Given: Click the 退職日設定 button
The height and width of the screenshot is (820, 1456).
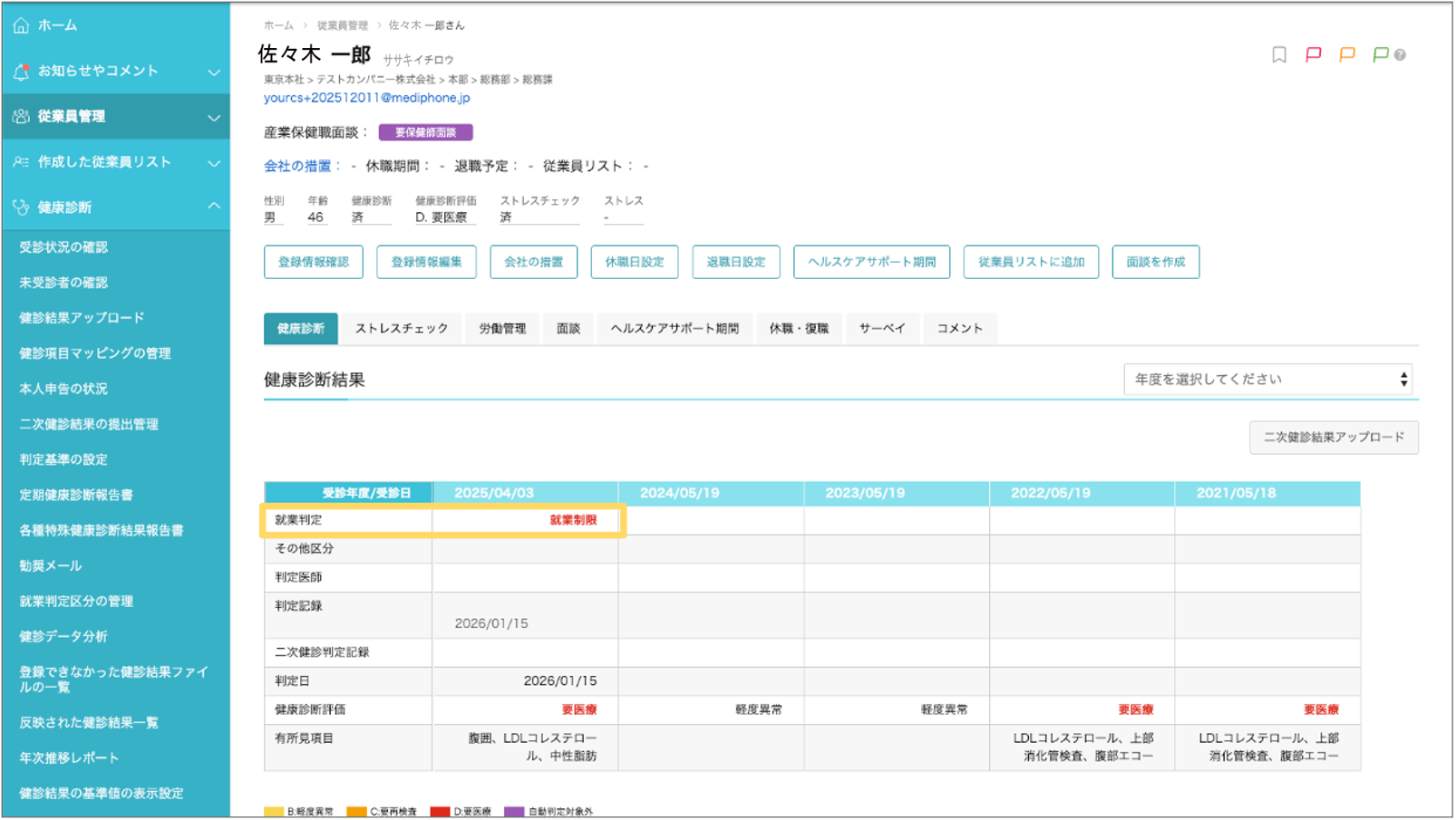Looking at the screenshot, I should [736, 262].
